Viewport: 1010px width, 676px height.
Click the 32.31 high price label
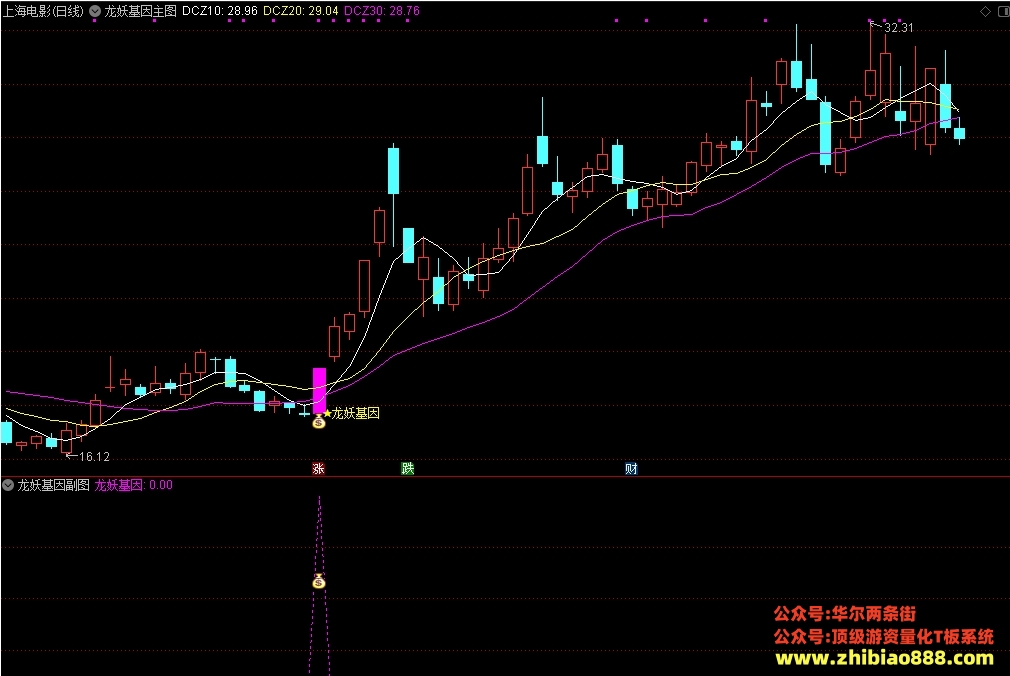899,28
